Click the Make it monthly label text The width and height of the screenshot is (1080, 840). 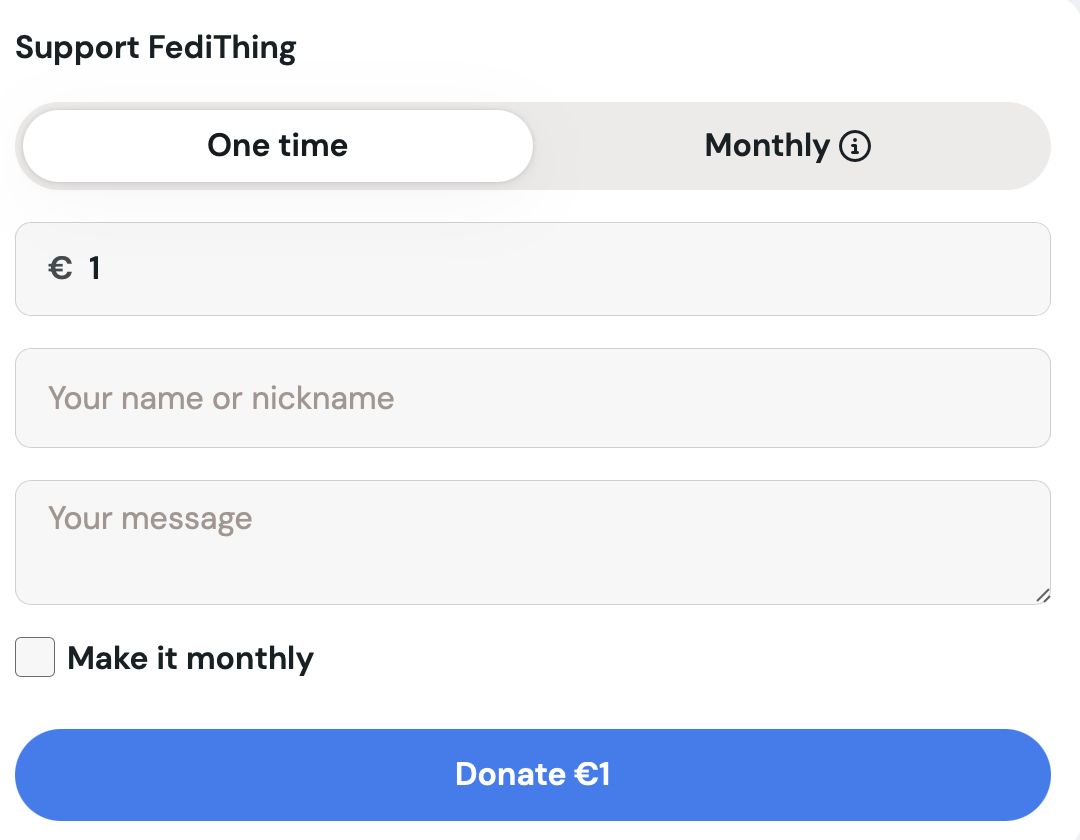(190, 657)
